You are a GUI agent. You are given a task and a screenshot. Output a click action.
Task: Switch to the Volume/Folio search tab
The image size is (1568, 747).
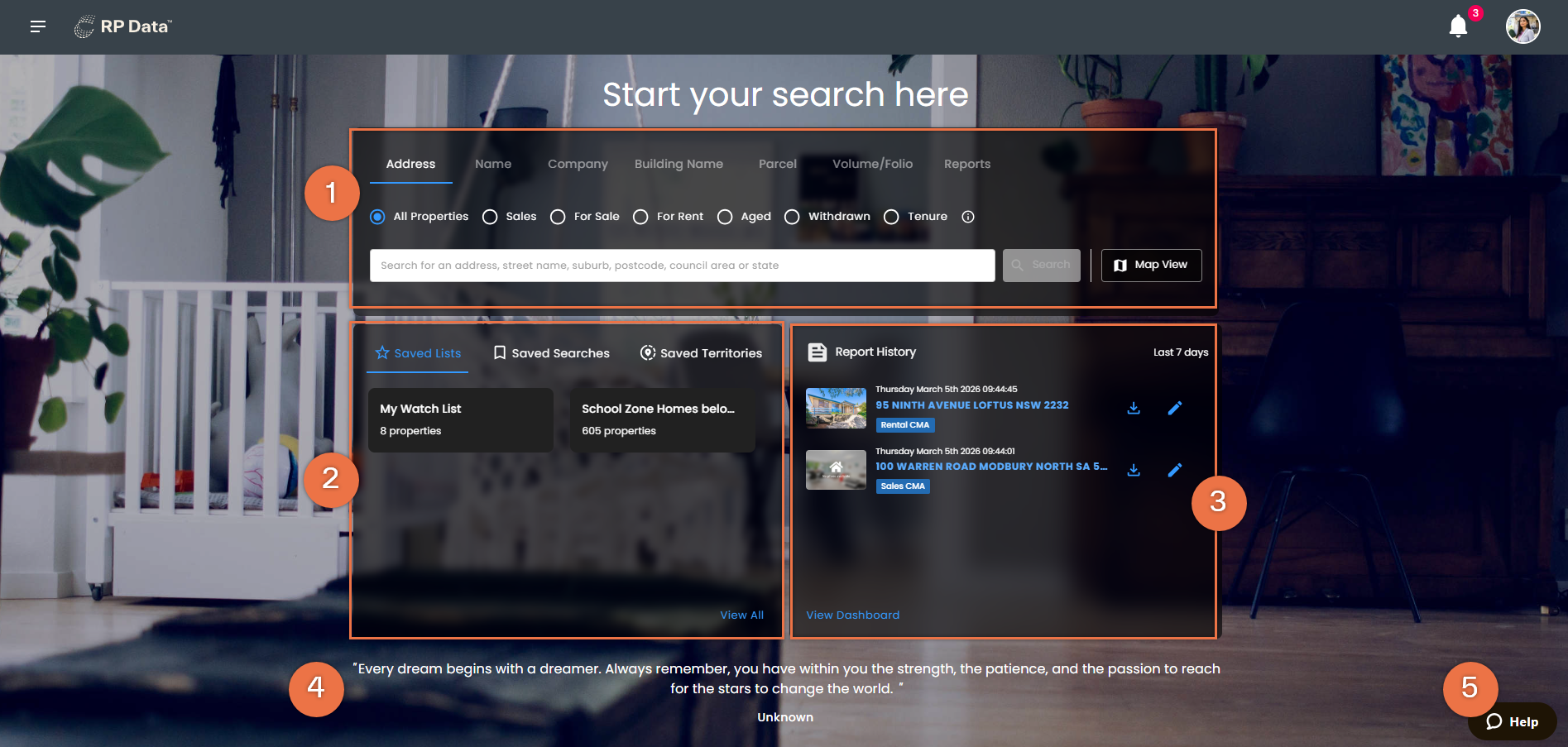point(872,164)
